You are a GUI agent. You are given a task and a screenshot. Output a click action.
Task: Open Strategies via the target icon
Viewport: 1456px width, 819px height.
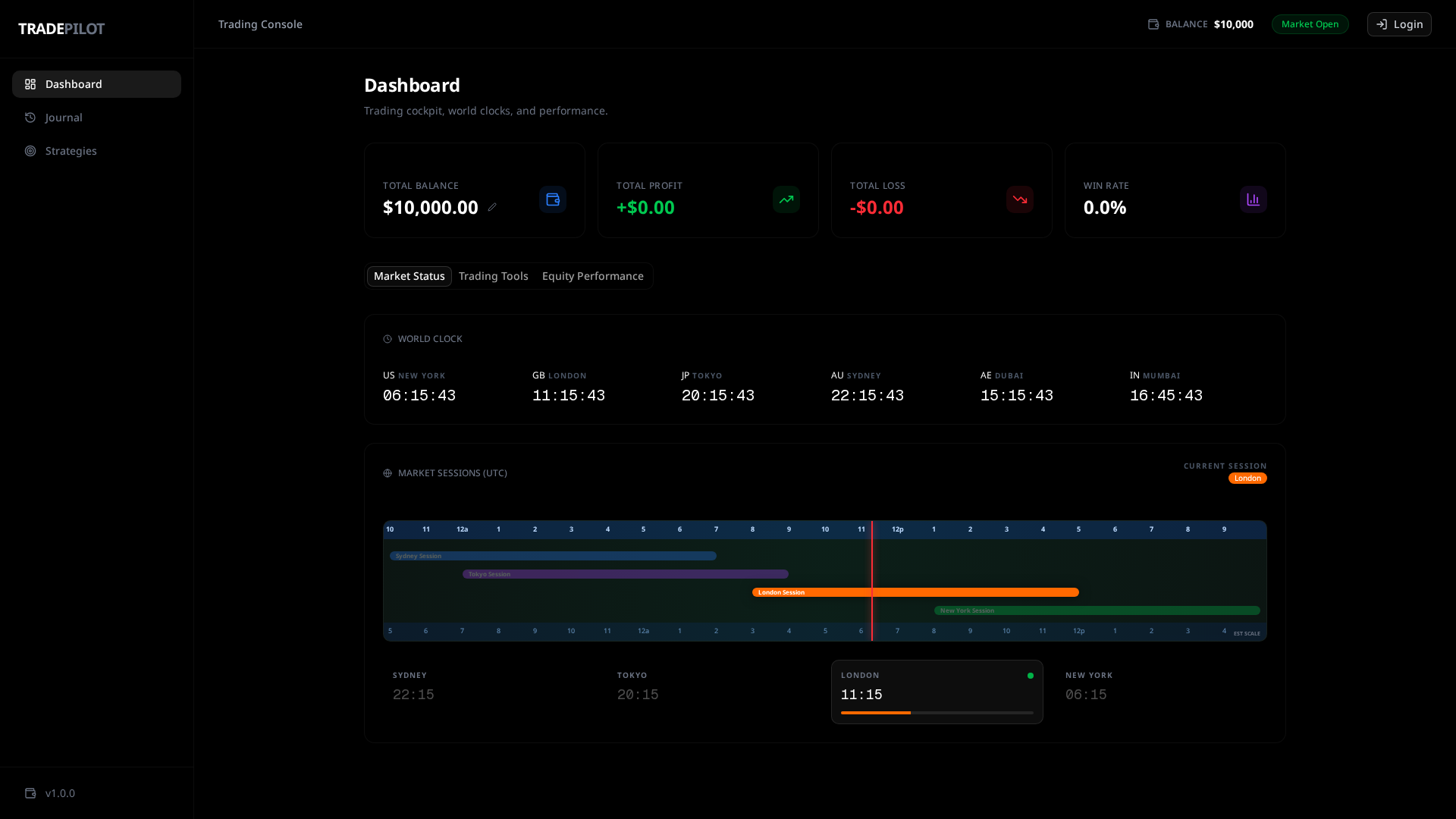(30, 151)
